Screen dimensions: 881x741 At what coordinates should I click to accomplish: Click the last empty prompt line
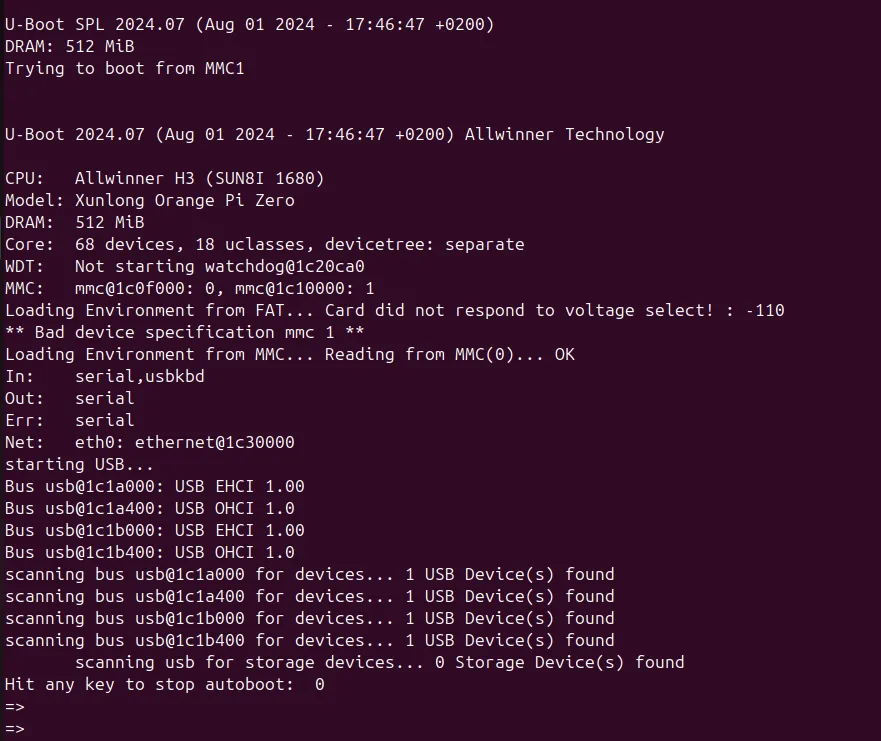(x=14, y=729)
